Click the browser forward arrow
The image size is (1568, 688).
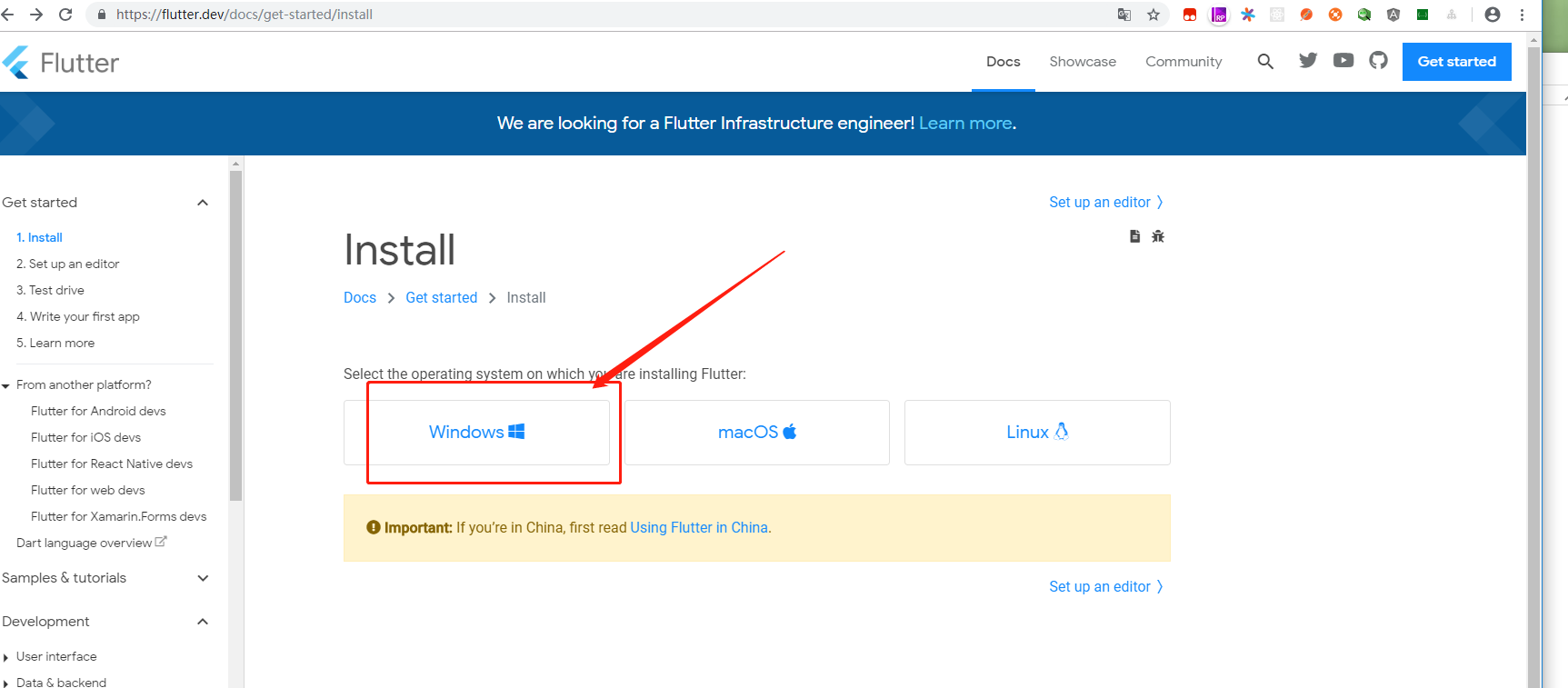(x=36, y=15)
